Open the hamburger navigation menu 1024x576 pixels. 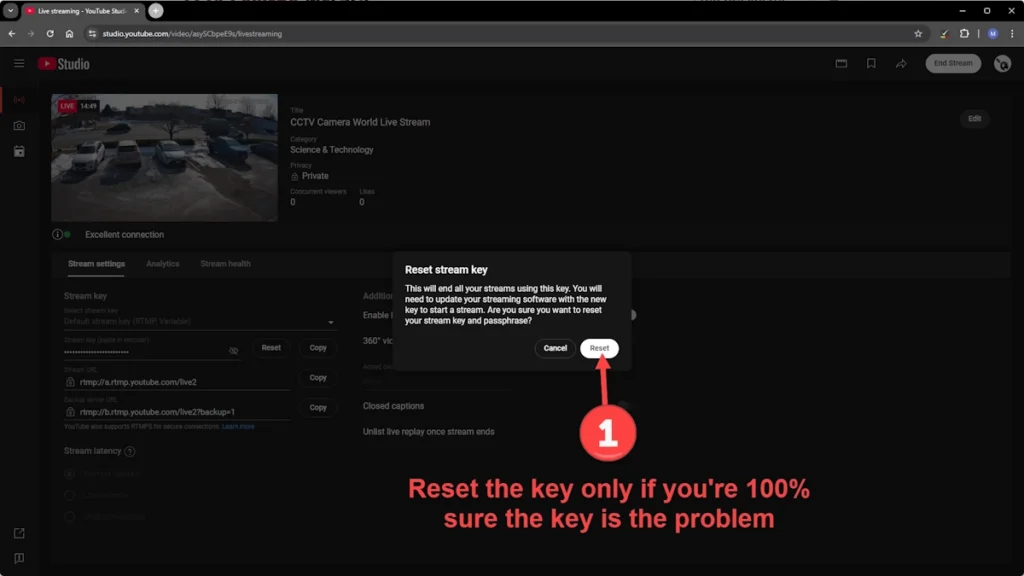coord(19,64)
